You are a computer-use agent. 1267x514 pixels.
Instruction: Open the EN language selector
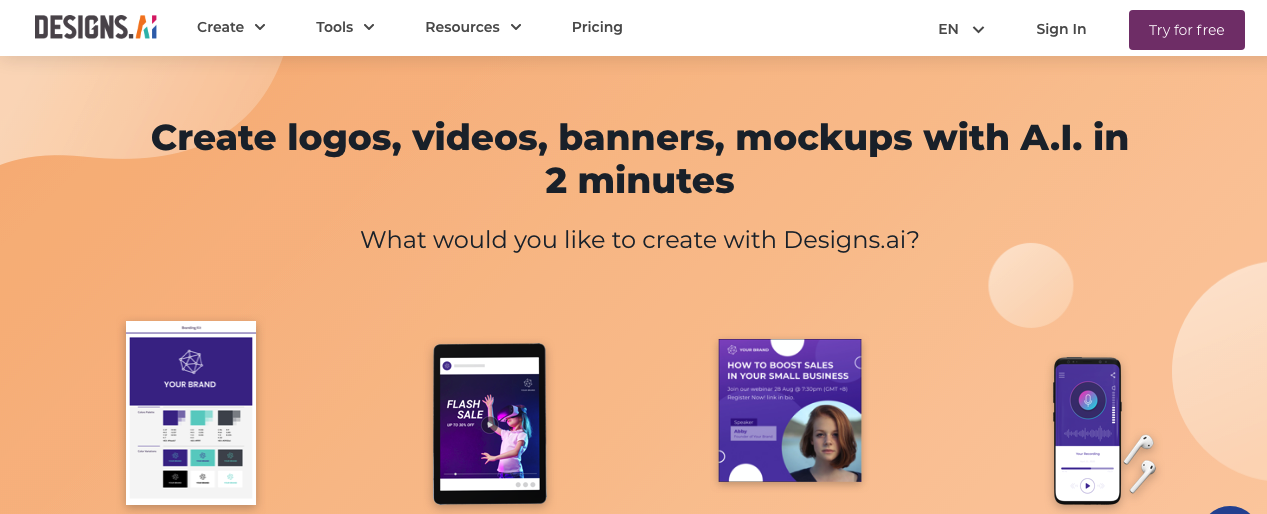tap(961, 29)
